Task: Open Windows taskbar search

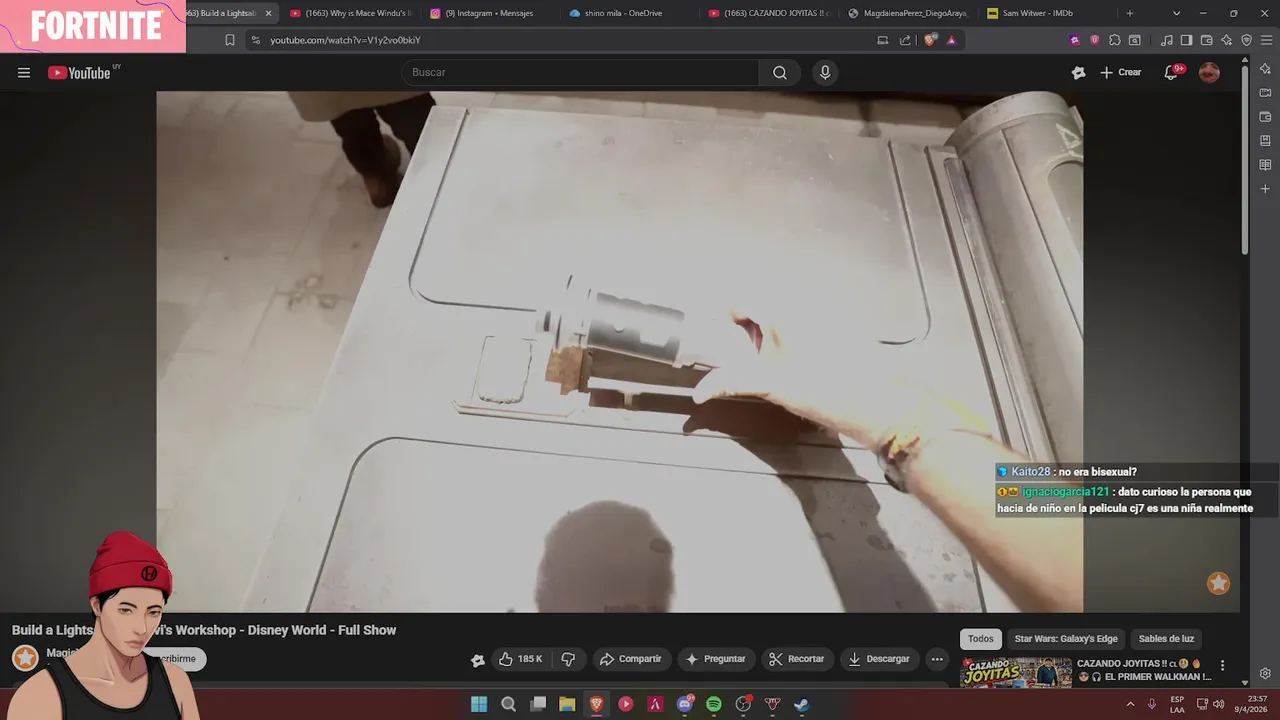Action: point(508,704)
